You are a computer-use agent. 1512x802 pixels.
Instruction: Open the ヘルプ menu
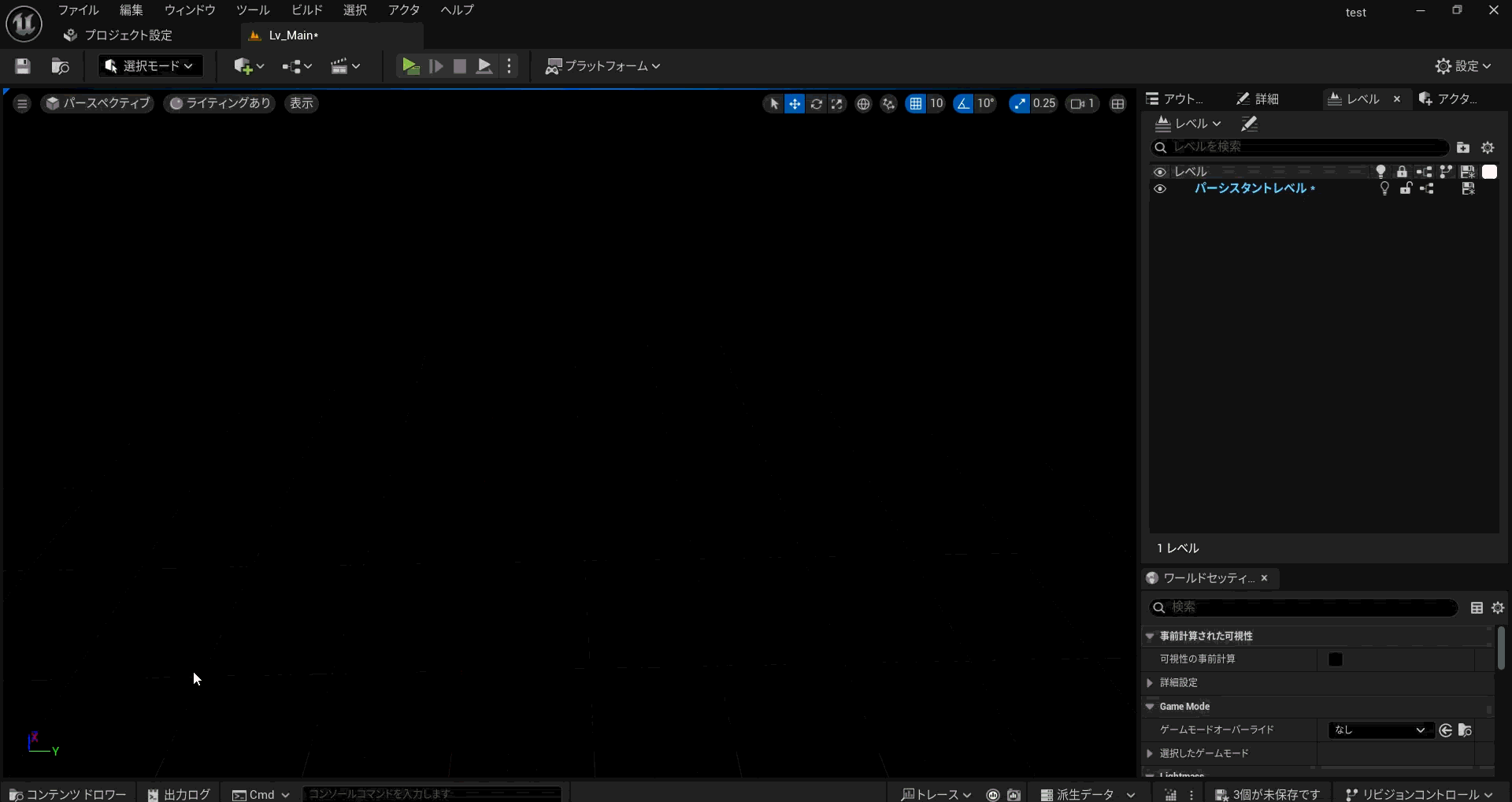pyautogui.click(x=457, y=10)
